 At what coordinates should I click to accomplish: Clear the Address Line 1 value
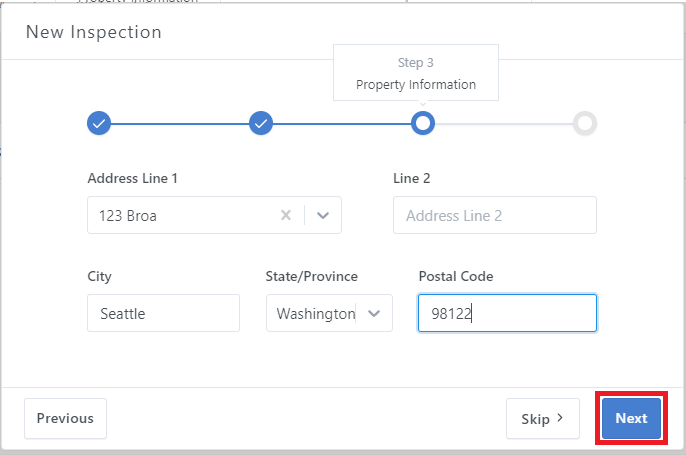click(x=286, y=215)
